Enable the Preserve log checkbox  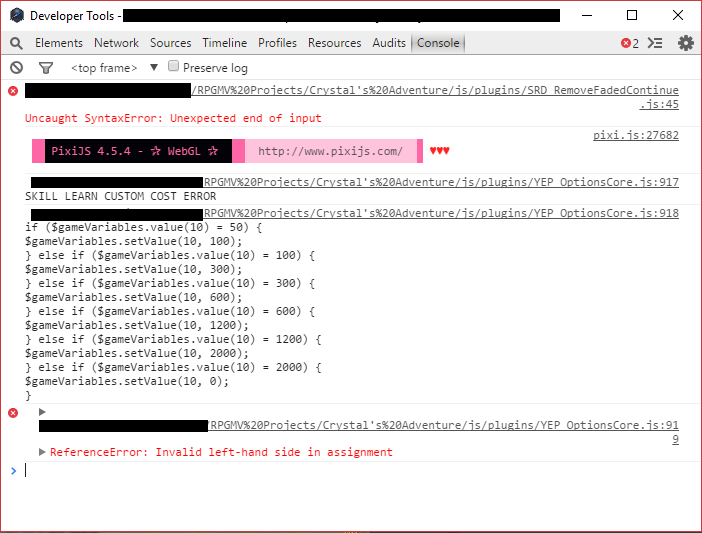tap(173, 66)
